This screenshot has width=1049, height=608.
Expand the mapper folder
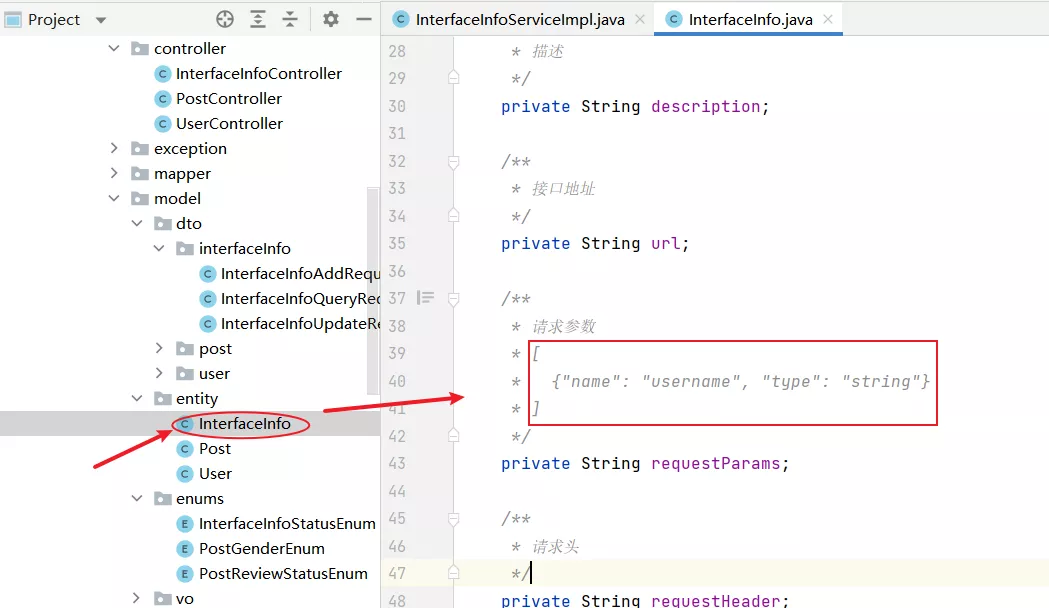pyautogui.click(x=114, y=173)
